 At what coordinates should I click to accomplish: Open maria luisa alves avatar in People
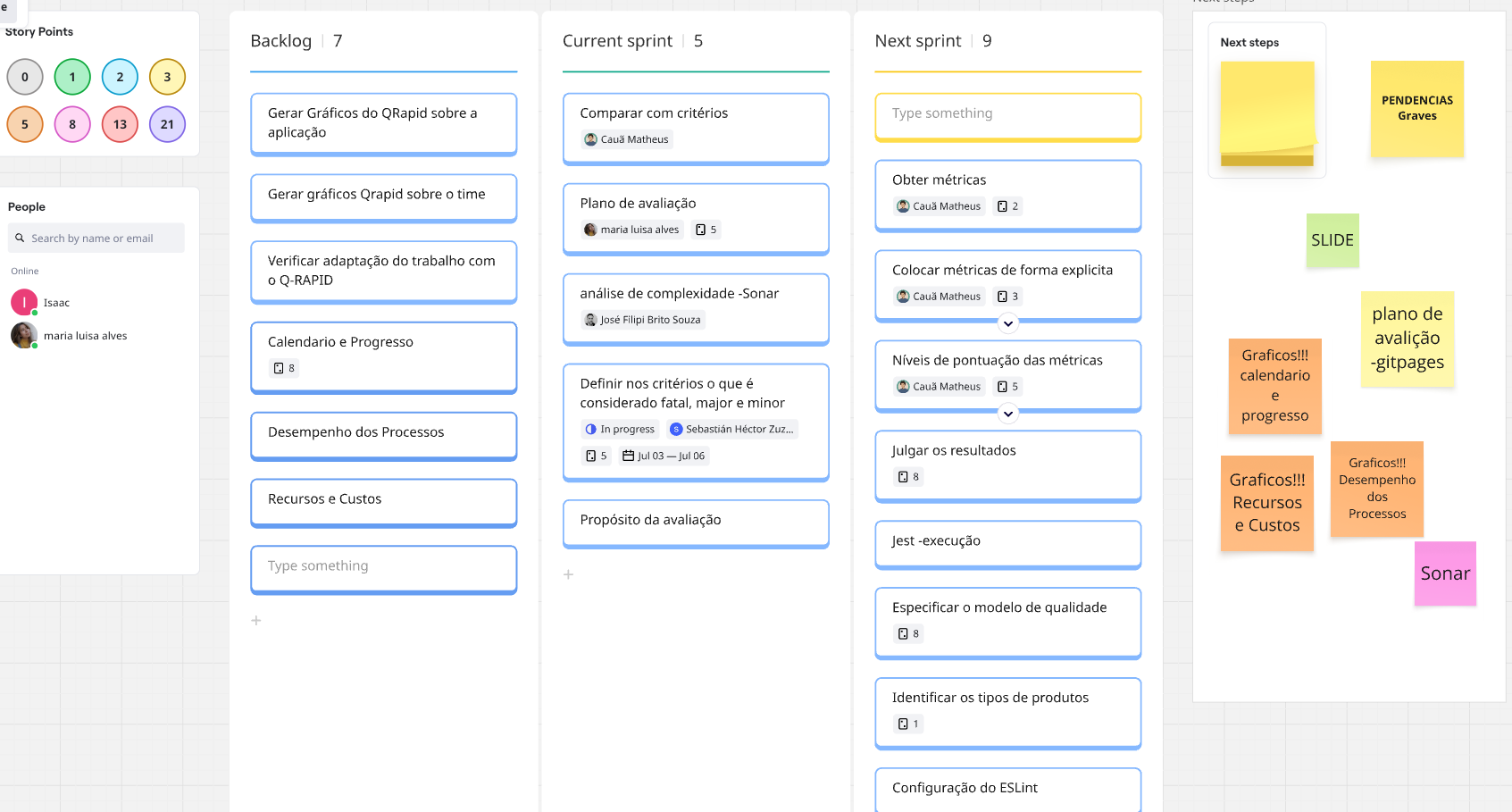pyautogui.click(x=24, y=336)
